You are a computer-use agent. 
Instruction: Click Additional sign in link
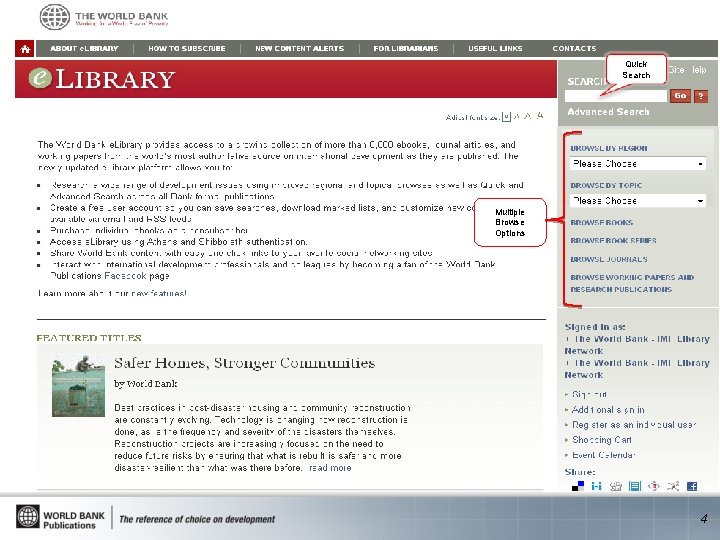tap(608, 410)
